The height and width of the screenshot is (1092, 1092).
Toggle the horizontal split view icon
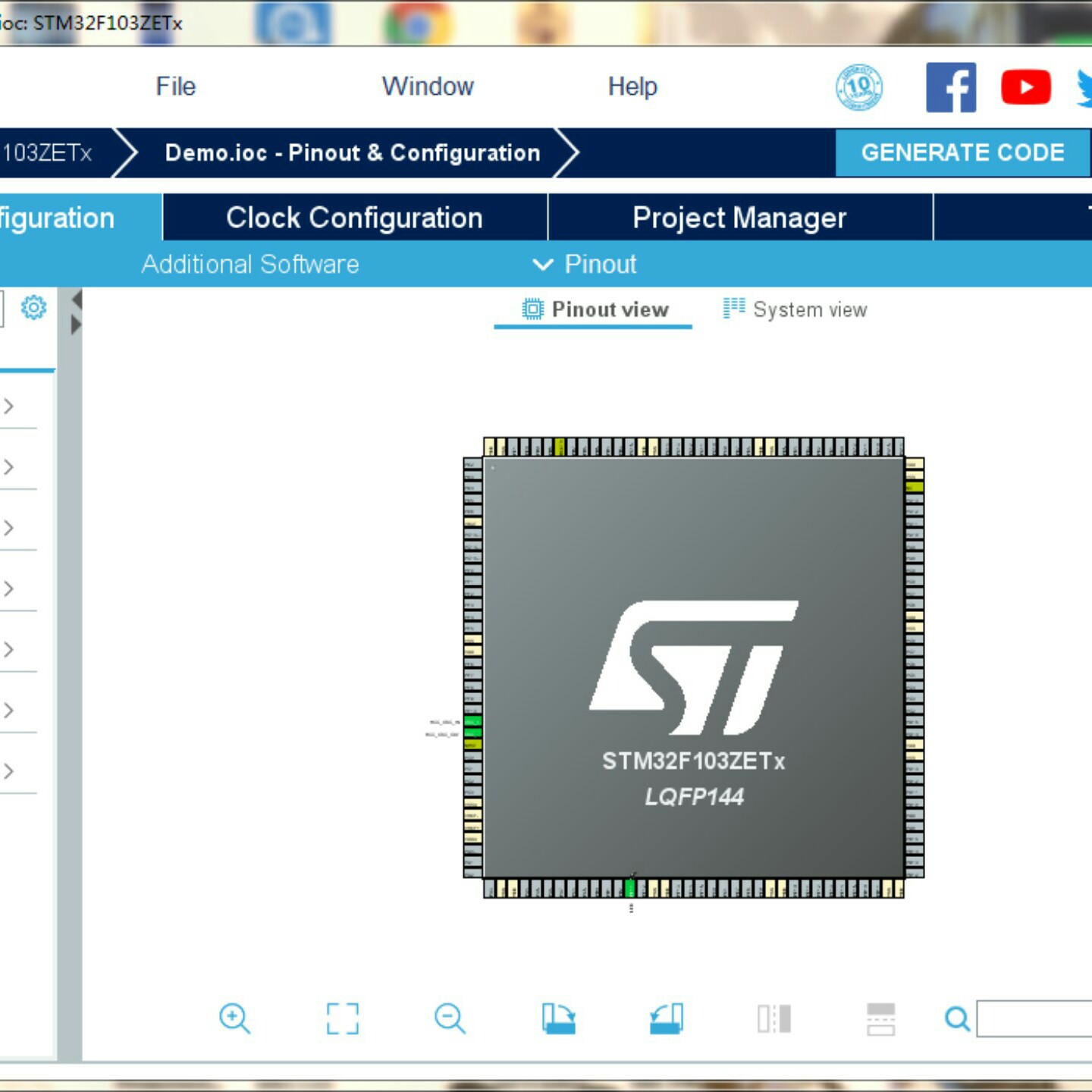[880, 1018]
